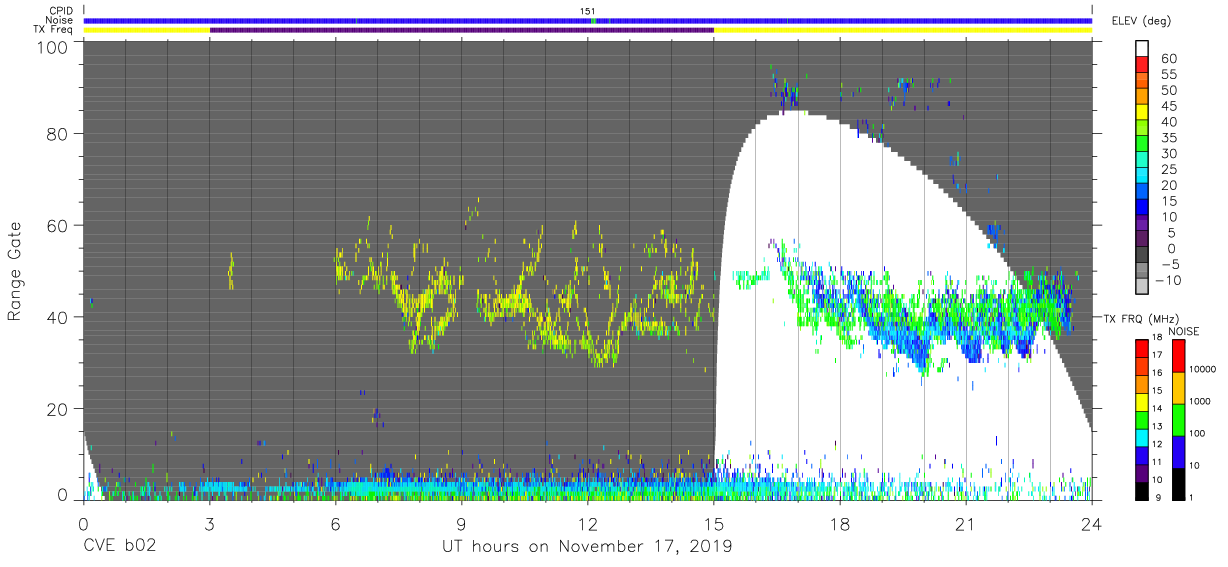Viewport: 1228px width, 567px height.
Task: Click the 'Noise' label at top left
Action: click(x=60, y=20)
